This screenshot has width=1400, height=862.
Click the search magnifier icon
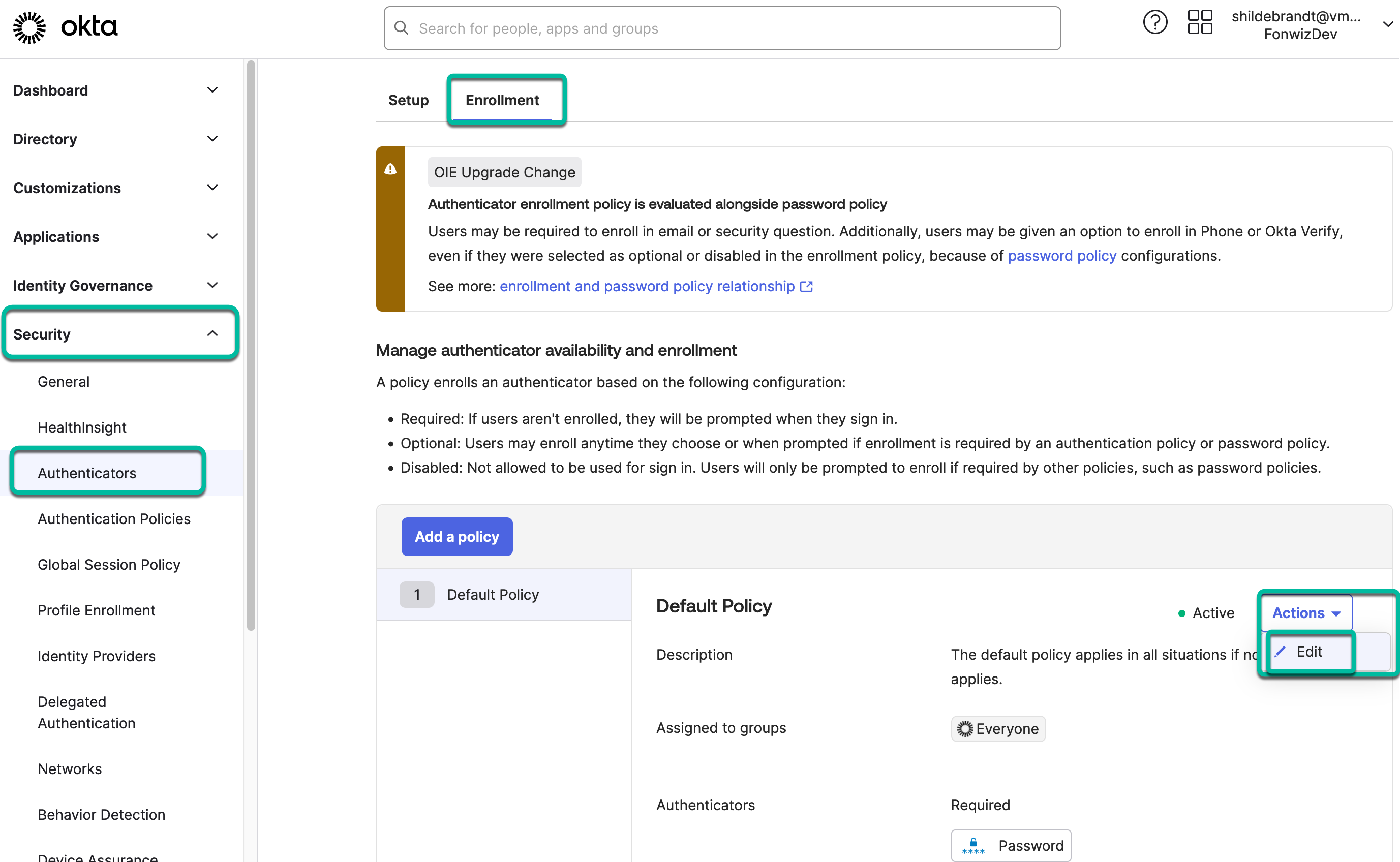tap(401, 28)
